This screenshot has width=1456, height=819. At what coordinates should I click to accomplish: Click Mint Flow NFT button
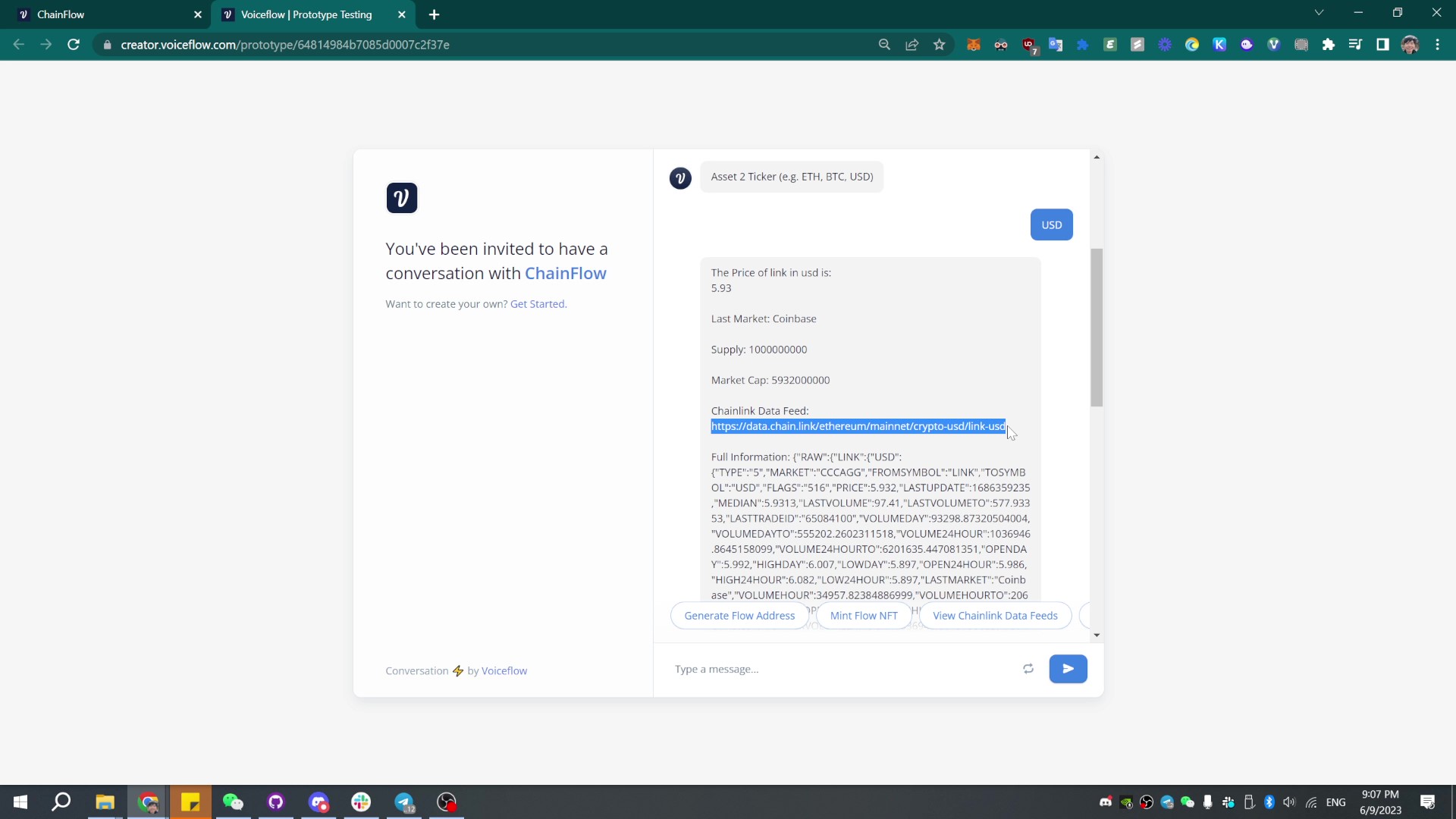click(864, 616)
